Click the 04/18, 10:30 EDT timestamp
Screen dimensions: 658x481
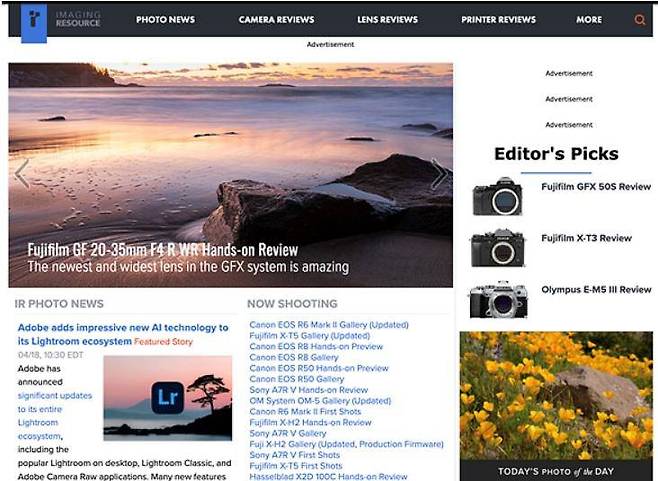pos(50,355)
